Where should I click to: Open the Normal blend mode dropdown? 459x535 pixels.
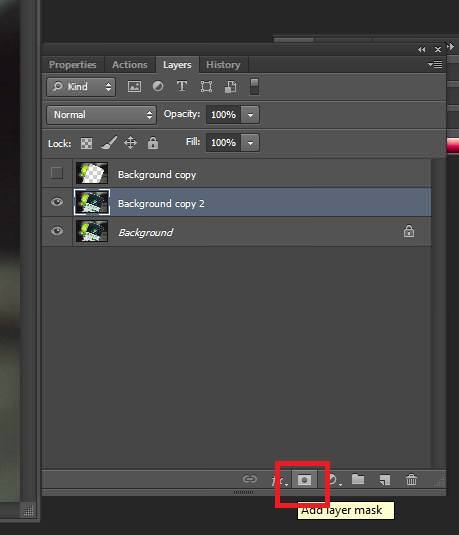pos(102,115)
